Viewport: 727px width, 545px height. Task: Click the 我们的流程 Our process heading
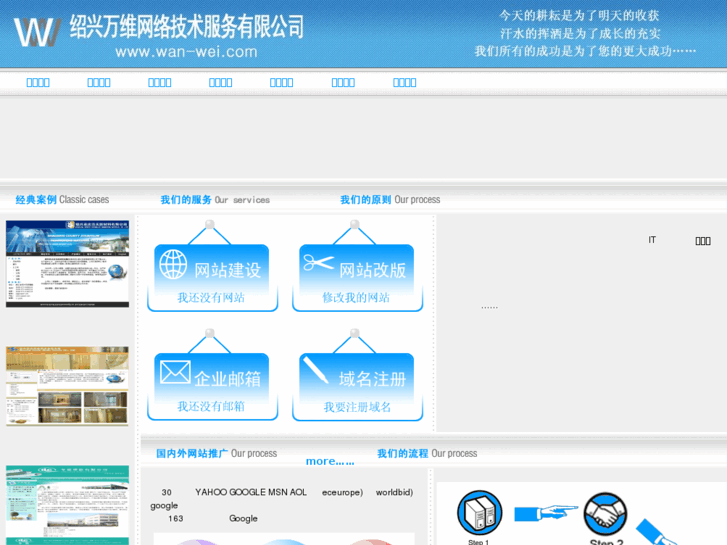click(427, 453)
